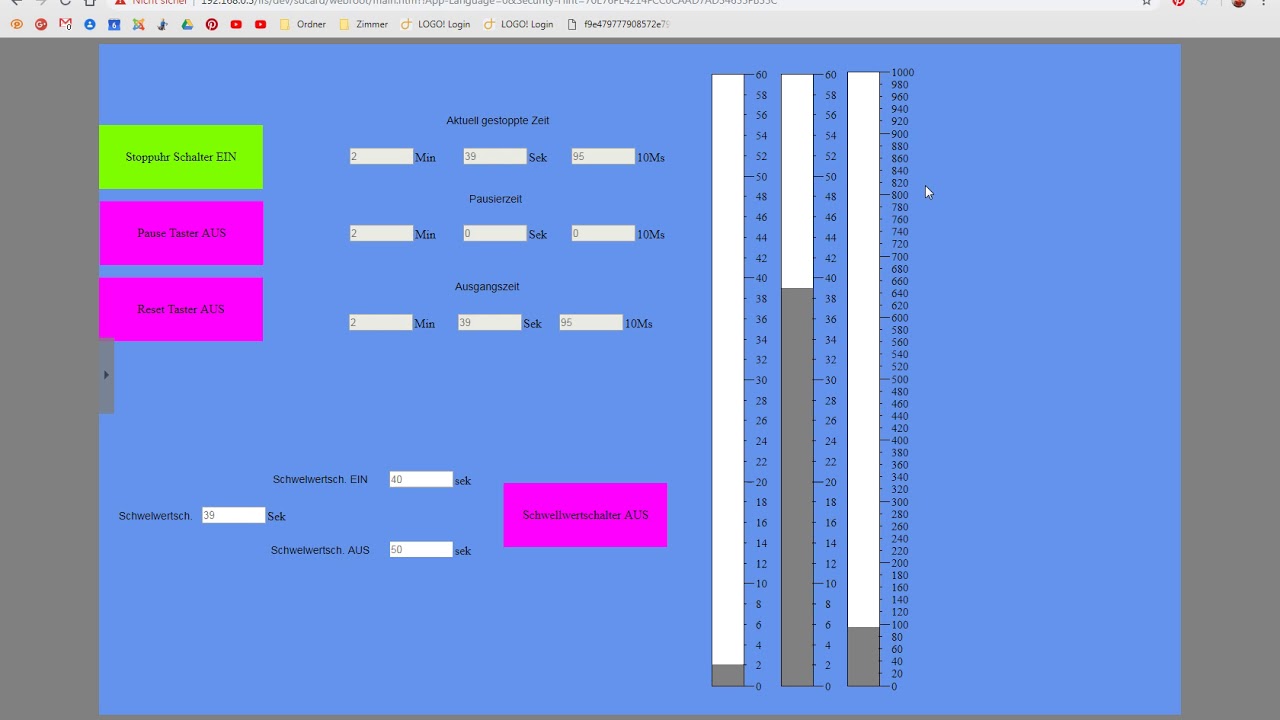Viewport: 1280px width, 720px height.
Task: Focus the Min field under Pausierzeit
Action: 381,233
